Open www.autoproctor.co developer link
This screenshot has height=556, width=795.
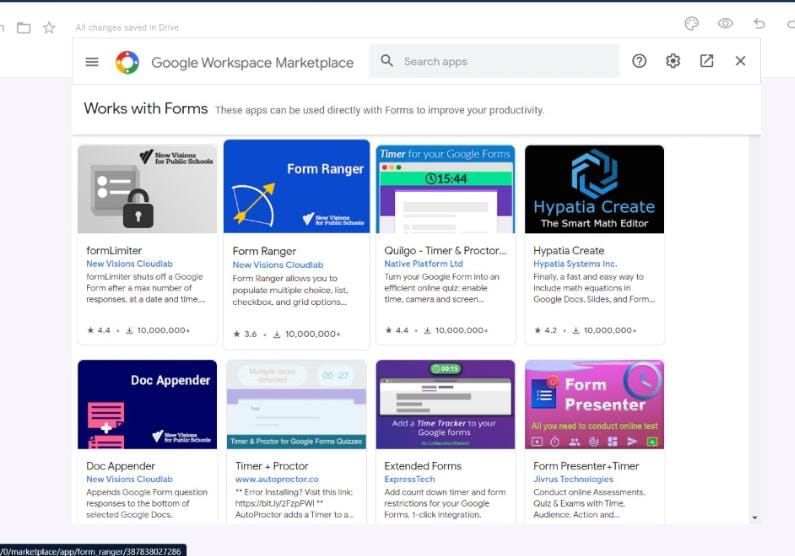click(x=277, y=479)
